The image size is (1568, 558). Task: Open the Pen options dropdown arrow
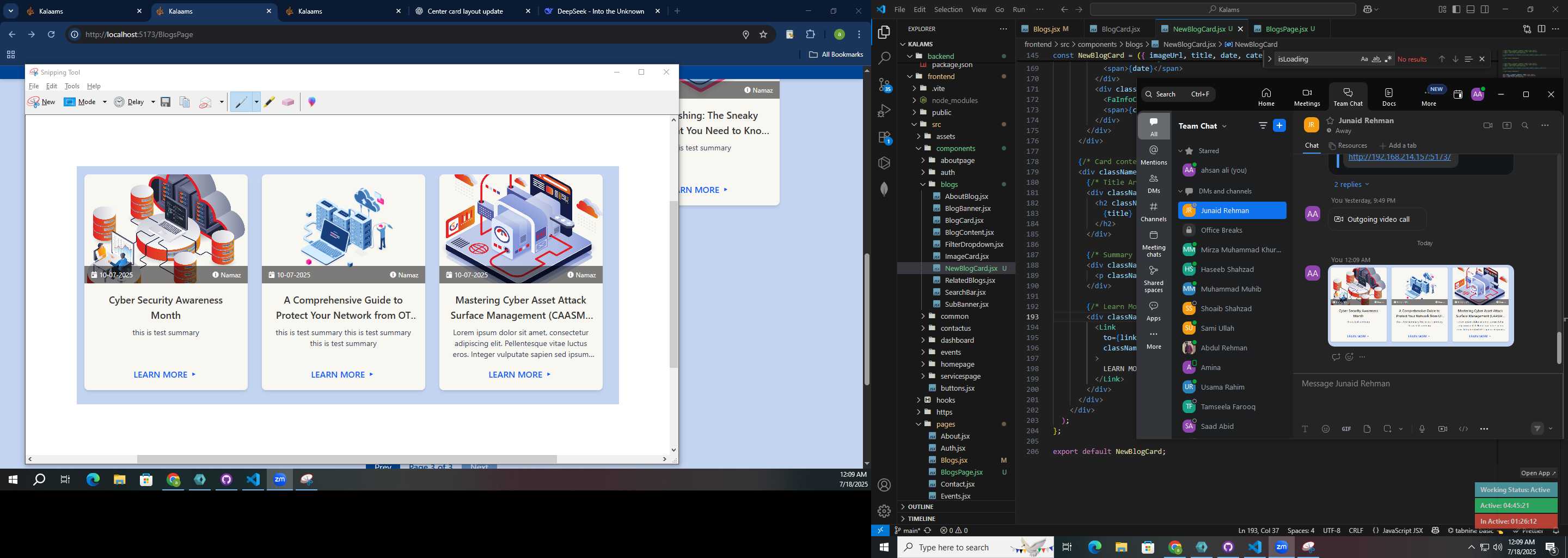(x=256, y=102)
